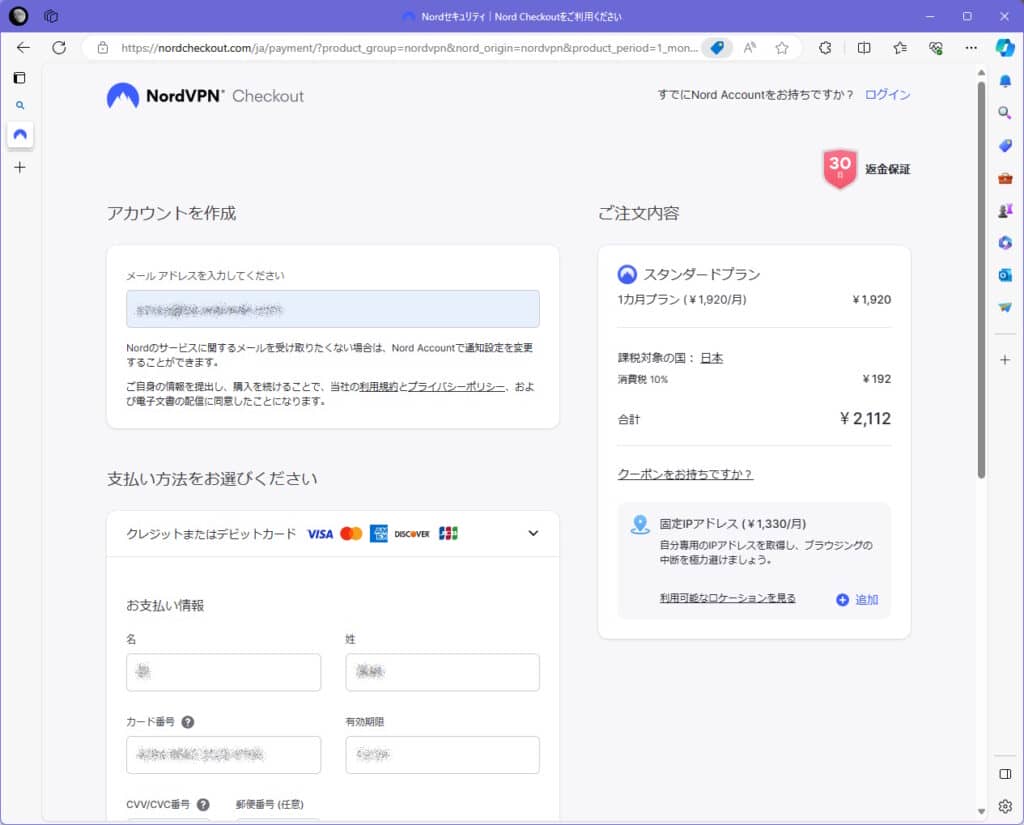Screen dimensions: 1024x825
Task: Open 利用可能なロケーションを見る link
Action: (x=728, y=598)
